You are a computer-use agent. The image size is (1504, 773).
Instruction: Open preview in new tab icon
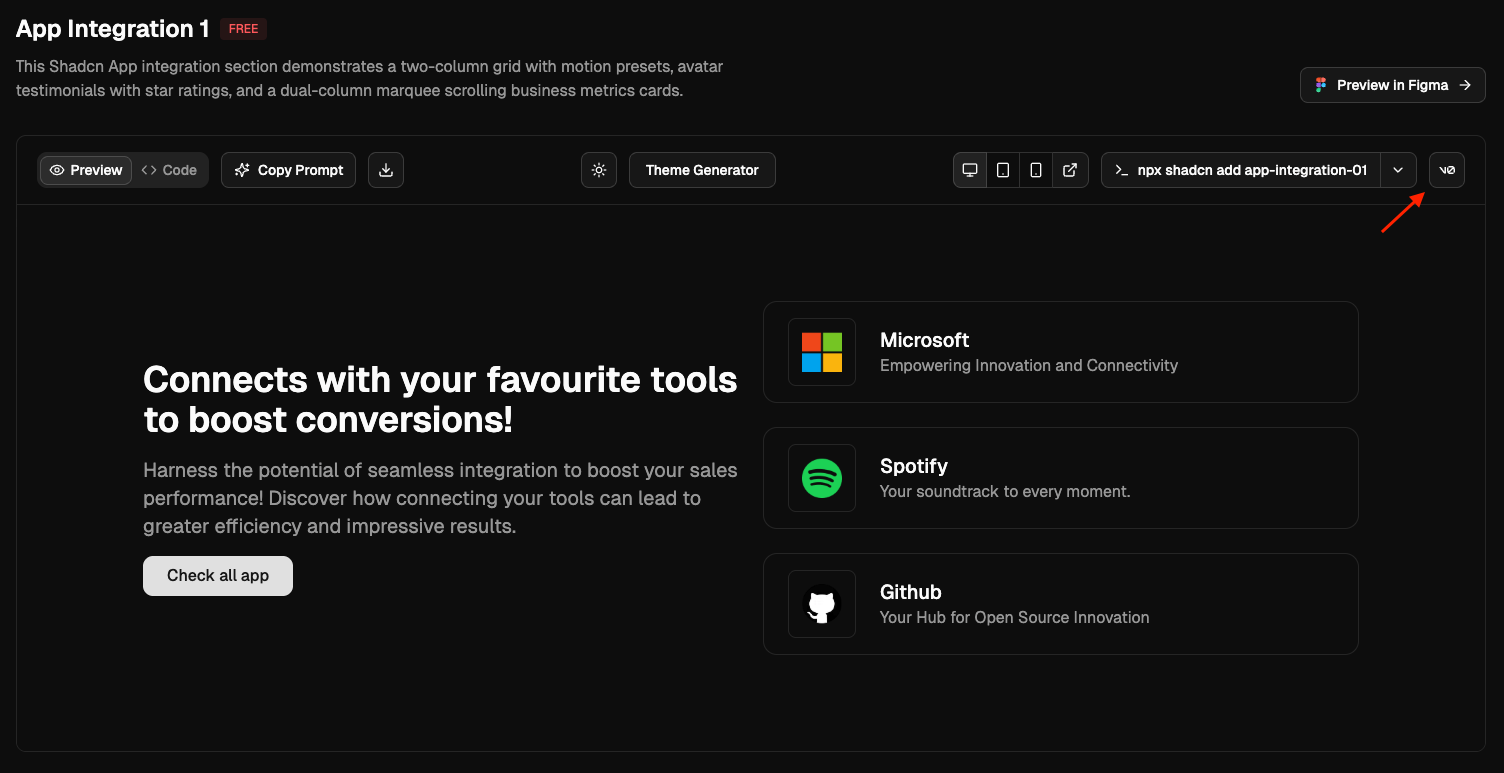[x=1070, y=170]
